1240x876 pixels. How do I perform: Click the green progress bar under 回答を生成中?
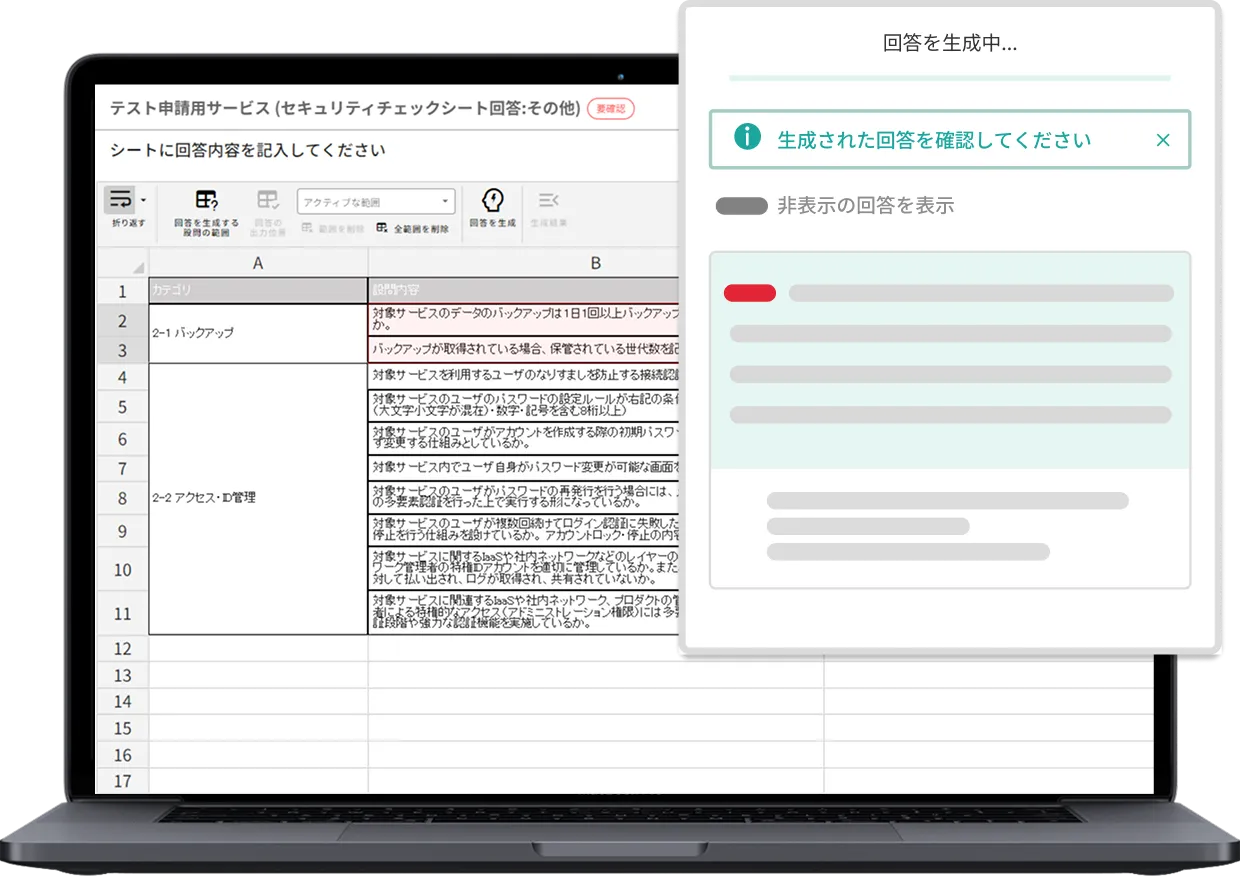(x=949, y=77)
